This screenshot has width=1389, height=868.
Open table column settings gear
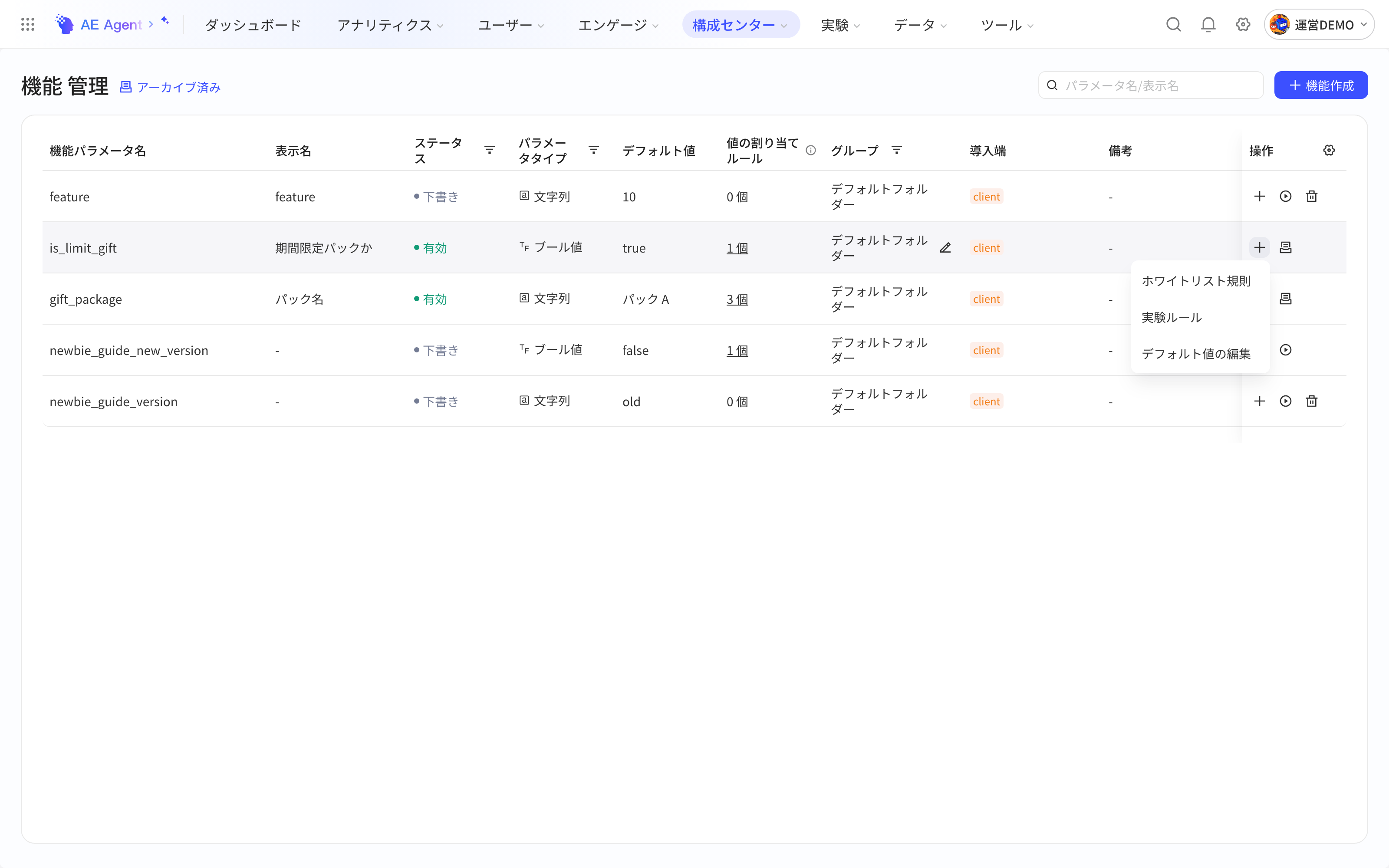tap(1329, 151)
